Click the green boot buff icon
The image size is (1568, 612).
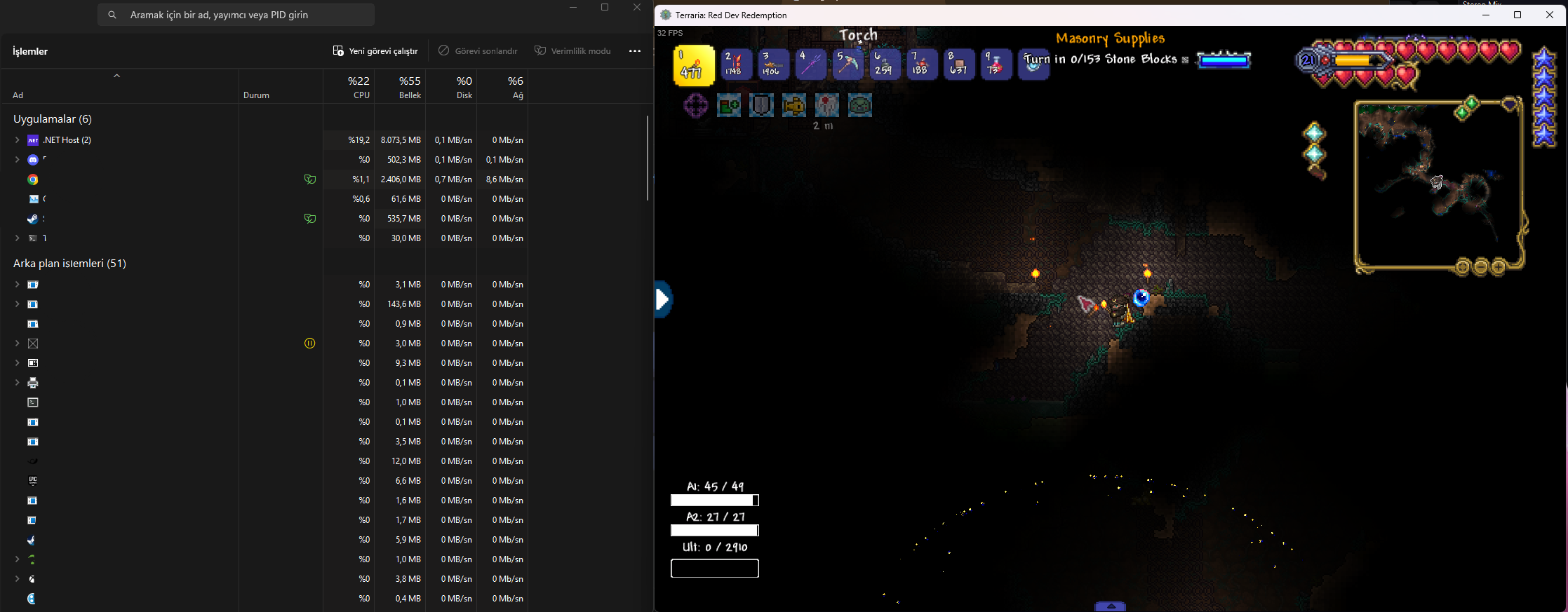[729, 106]
